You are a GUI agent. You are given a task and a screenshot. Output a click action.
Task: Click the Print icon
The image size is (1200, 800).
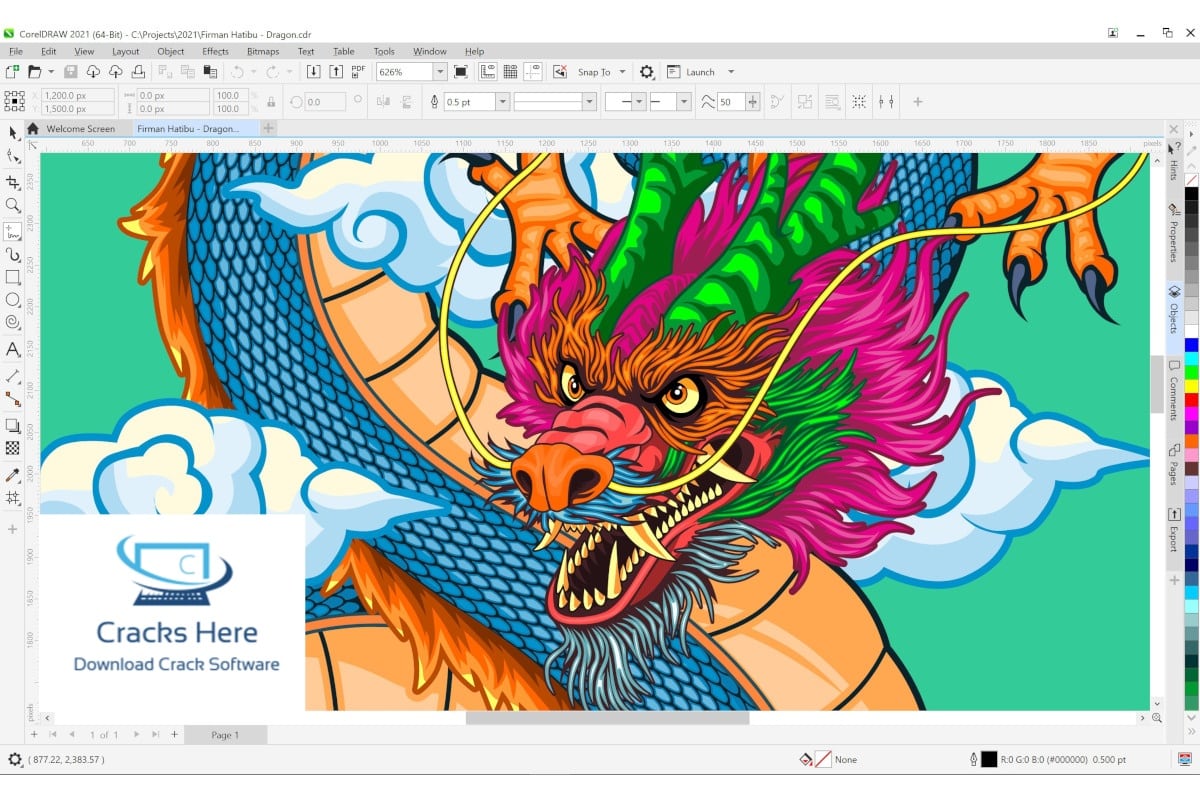click(139, 72)
